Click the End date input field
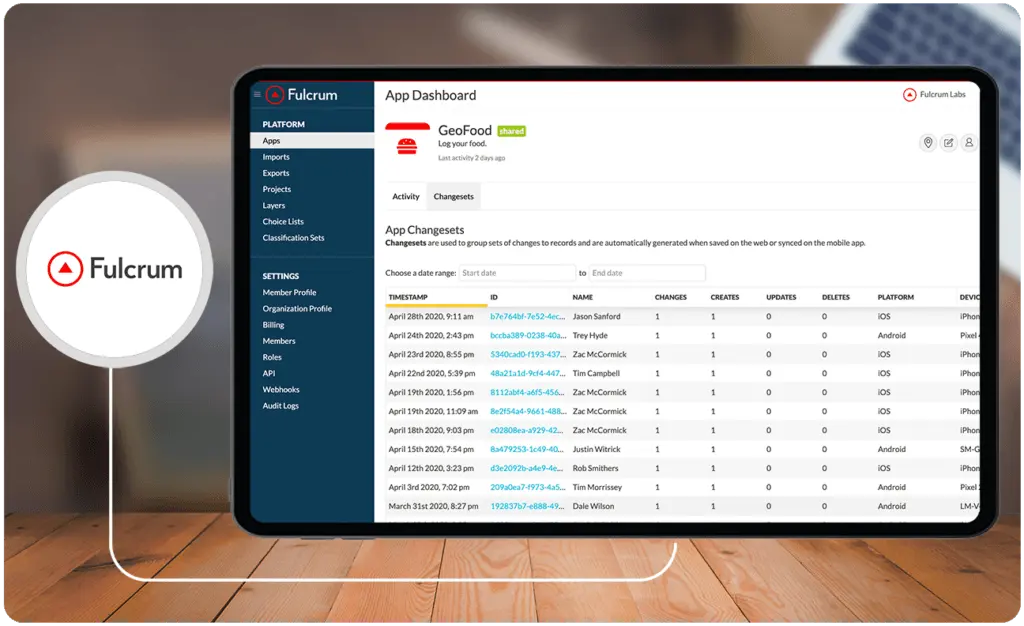The image size is (1024, 626). [x=647, y=273]
